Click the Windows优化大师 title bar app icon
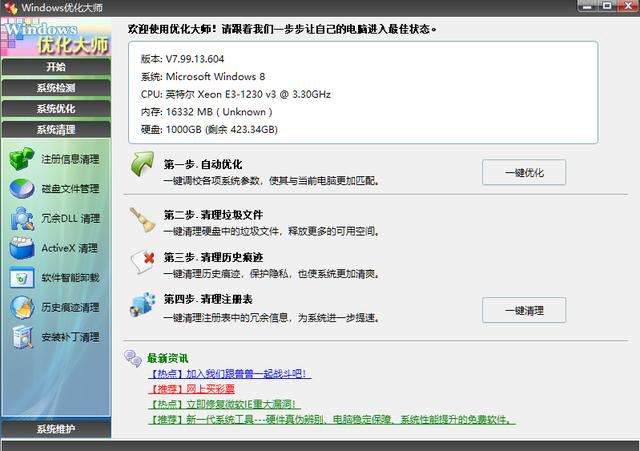The image size is (640, 451). 11,7
